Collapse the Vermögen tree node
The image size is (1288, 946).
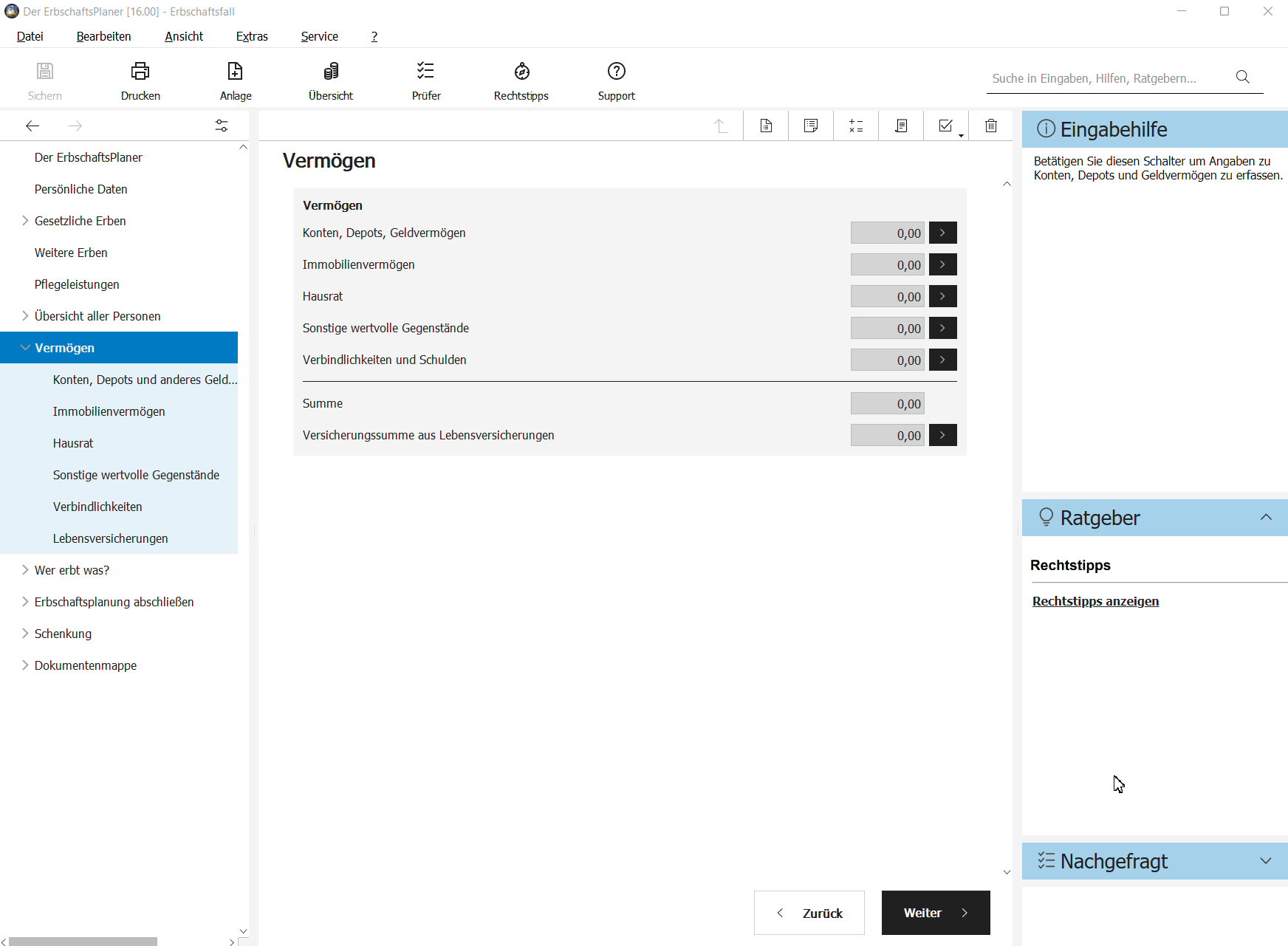(25, 348)
